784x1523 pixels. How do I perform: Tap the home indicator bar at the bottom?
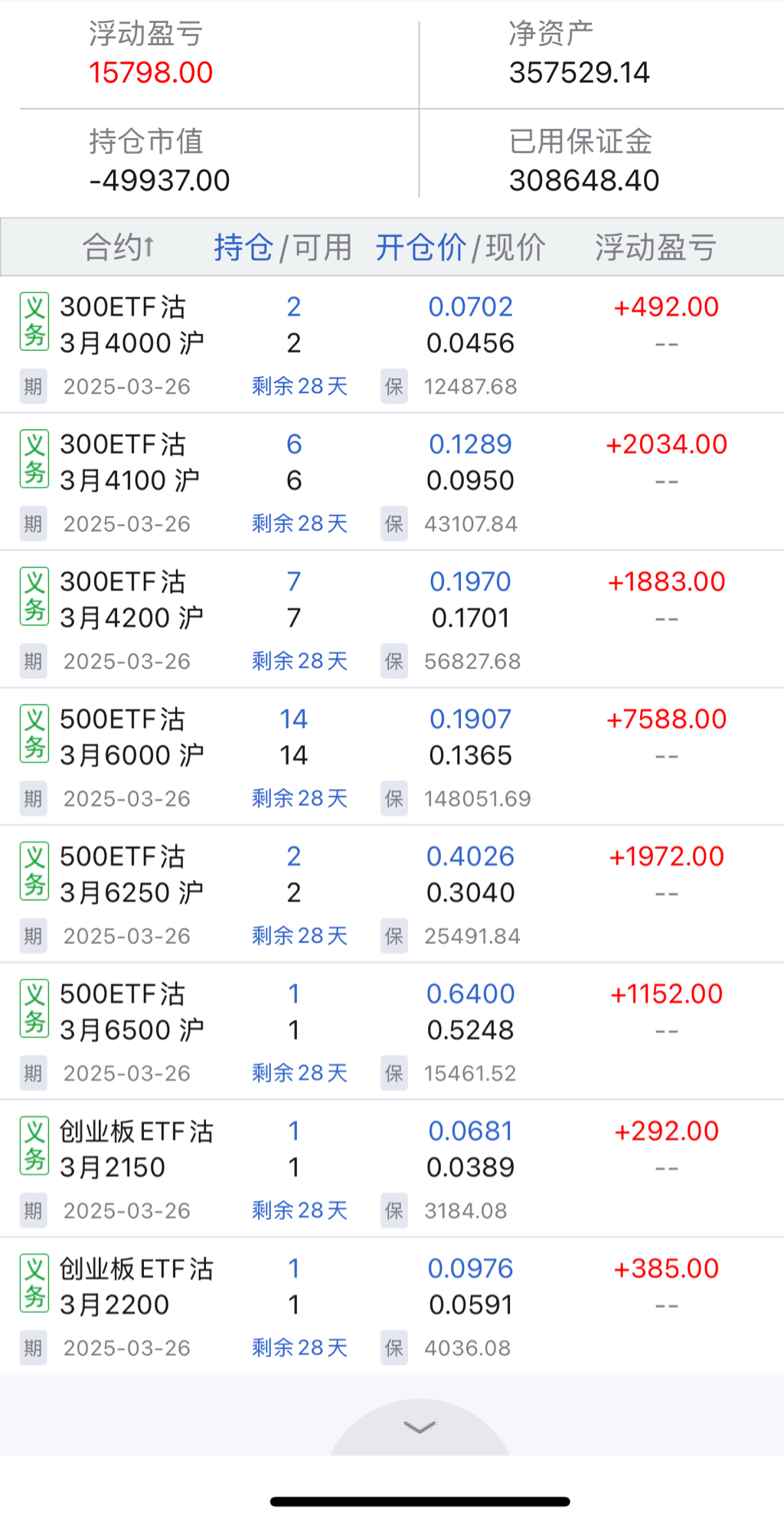420,1502
